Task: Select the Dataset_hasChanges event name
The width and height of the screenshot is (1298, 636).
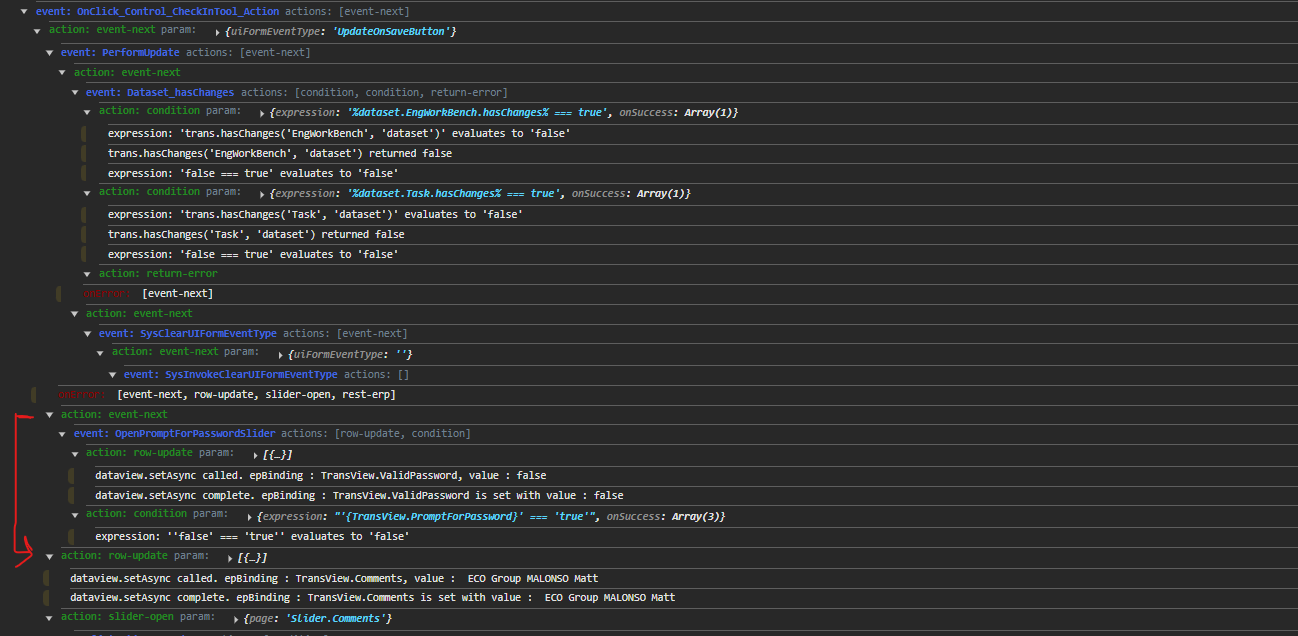Action: (181, 93)
